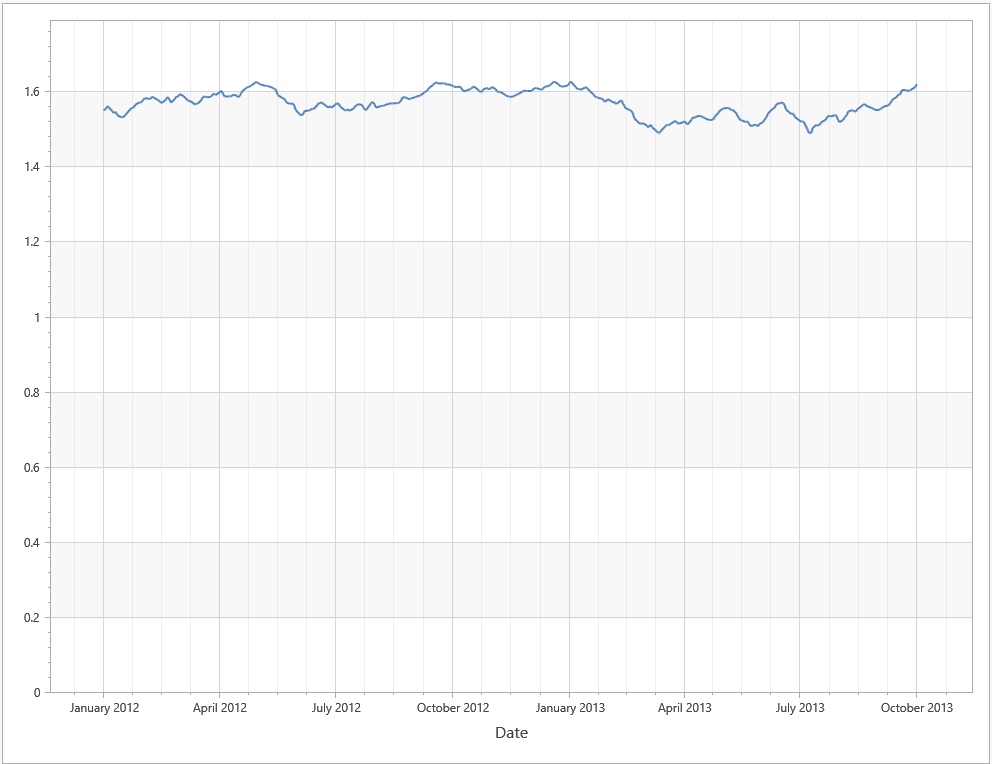992x764 pixels.
Task: Click the 'July 2013' x-axis label
Action: pos(800,708)
